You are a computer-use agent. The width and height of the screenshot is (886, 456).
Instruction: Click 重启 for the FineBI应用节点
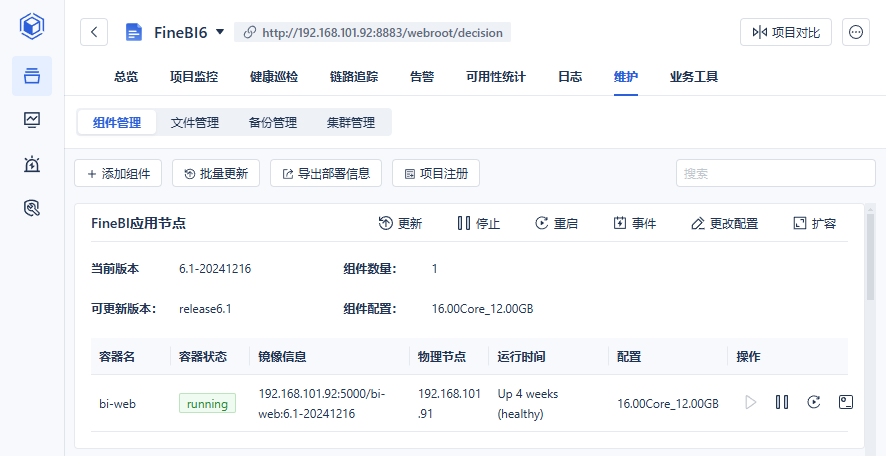(x=557, y=224)
